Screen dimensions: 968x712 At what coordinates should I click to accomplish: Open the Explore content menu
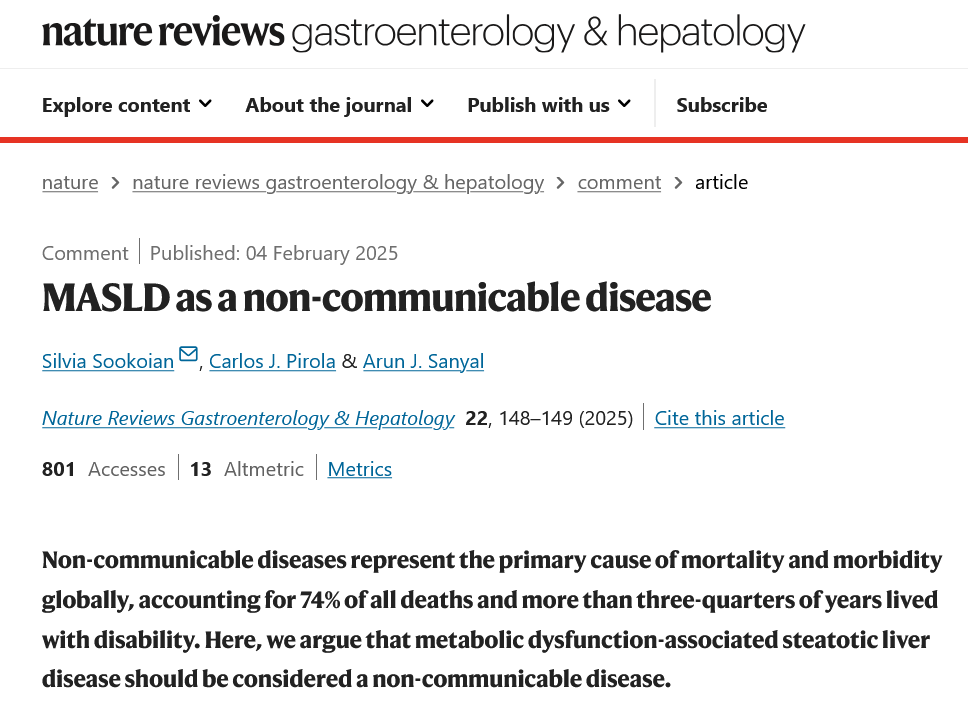click(x=116, y=105)
